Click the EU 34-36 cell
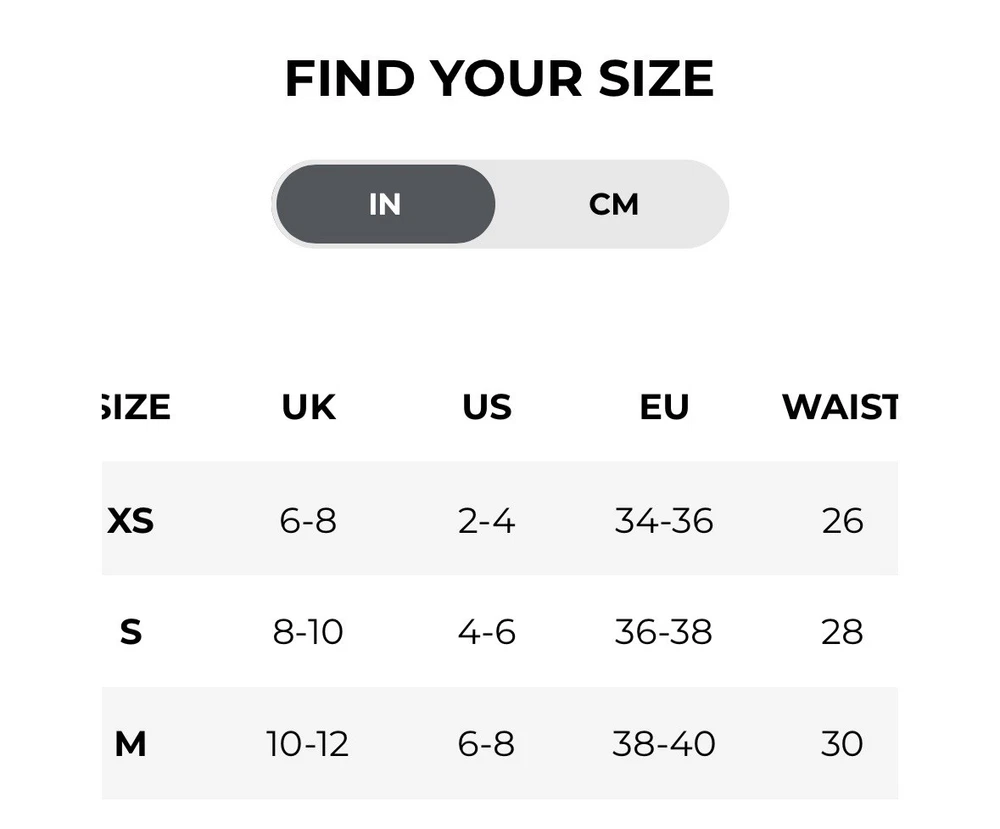This screenshot has width=1000, height=829. click(664, 520)
